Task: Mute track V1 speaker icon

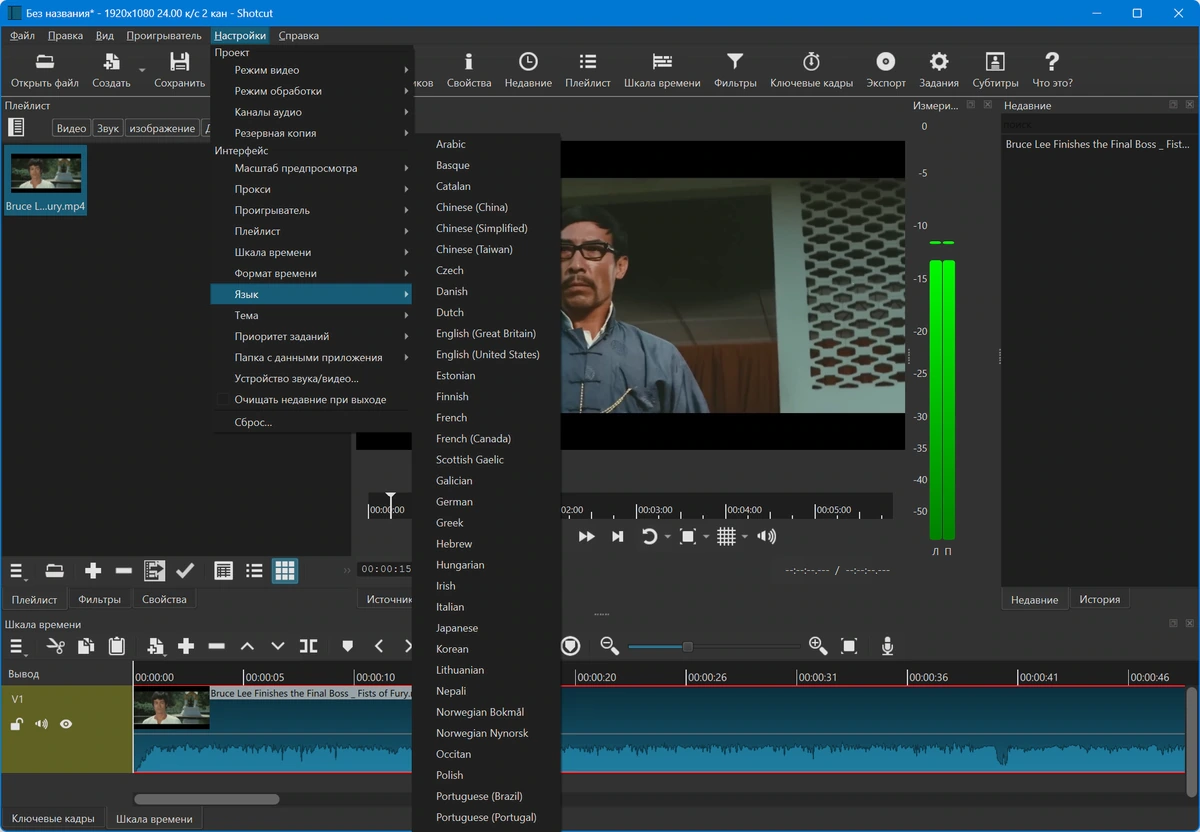Action: tap(41, 724)
